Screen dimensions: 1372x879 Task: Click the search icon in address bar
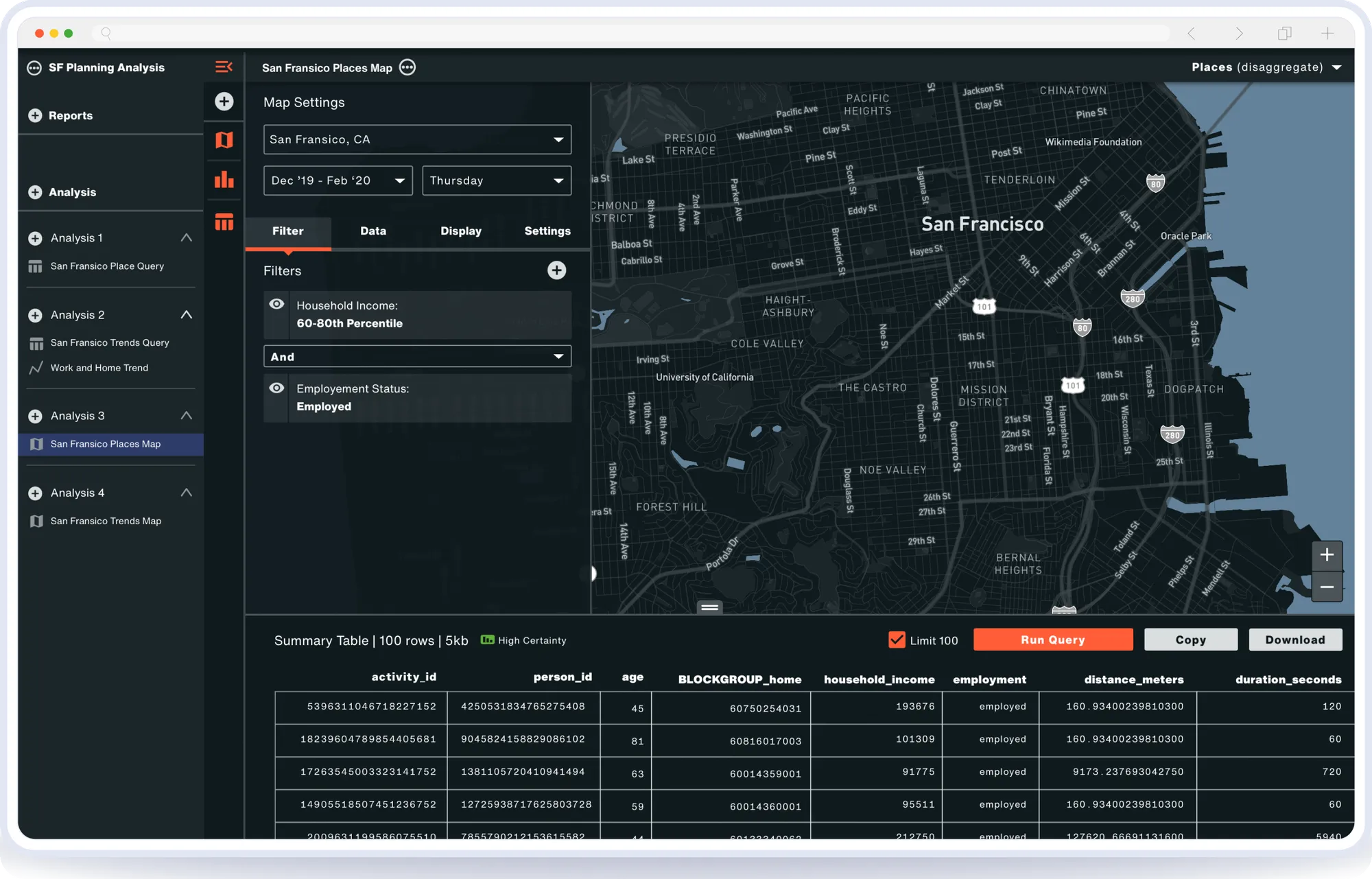(106, 33)
